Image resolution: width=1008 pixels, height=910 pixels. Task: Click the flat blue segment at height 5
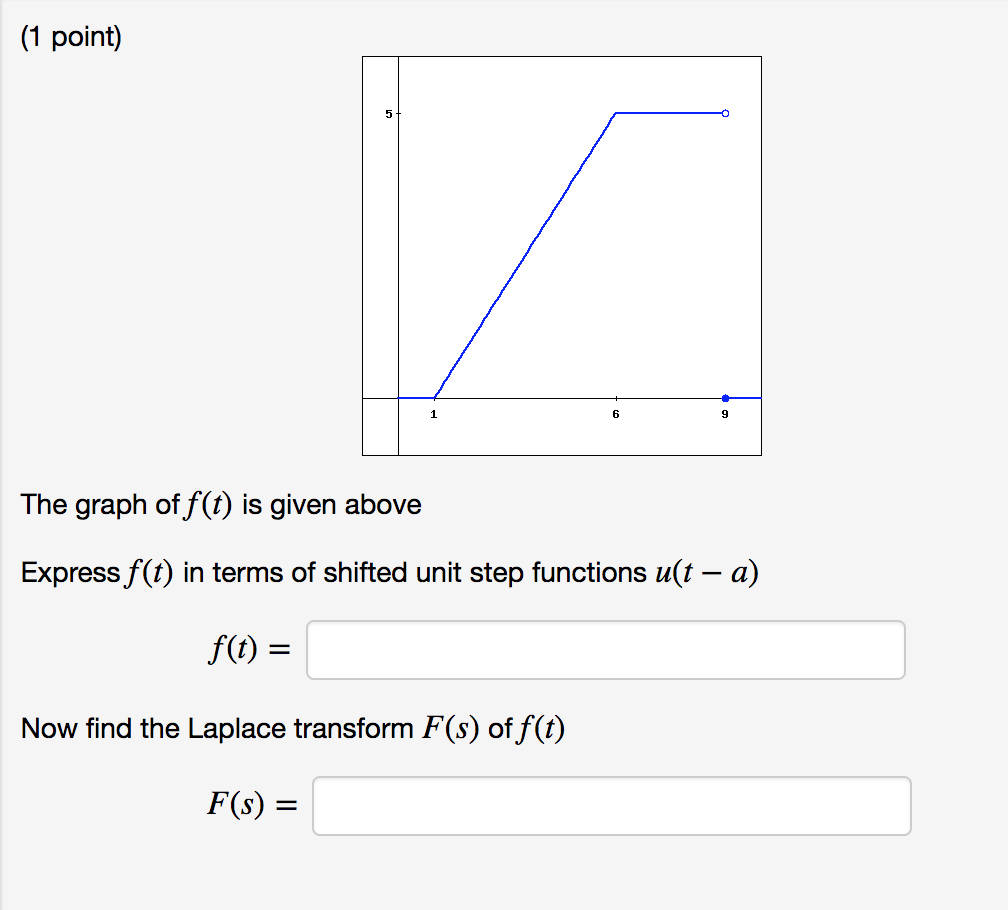click(669, 113)
